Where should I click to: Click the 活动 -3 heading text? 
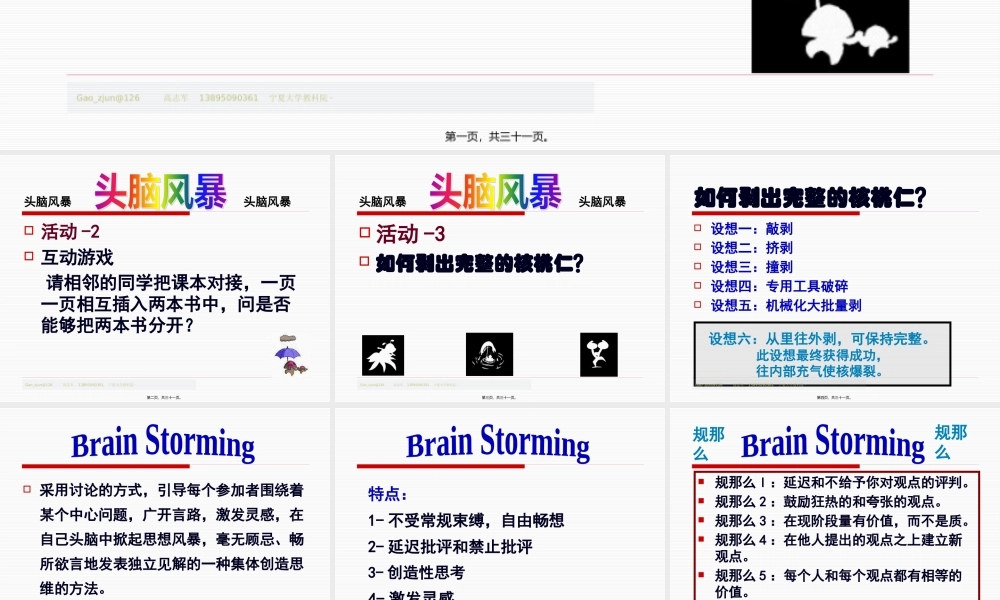click(x=410, y=235)
